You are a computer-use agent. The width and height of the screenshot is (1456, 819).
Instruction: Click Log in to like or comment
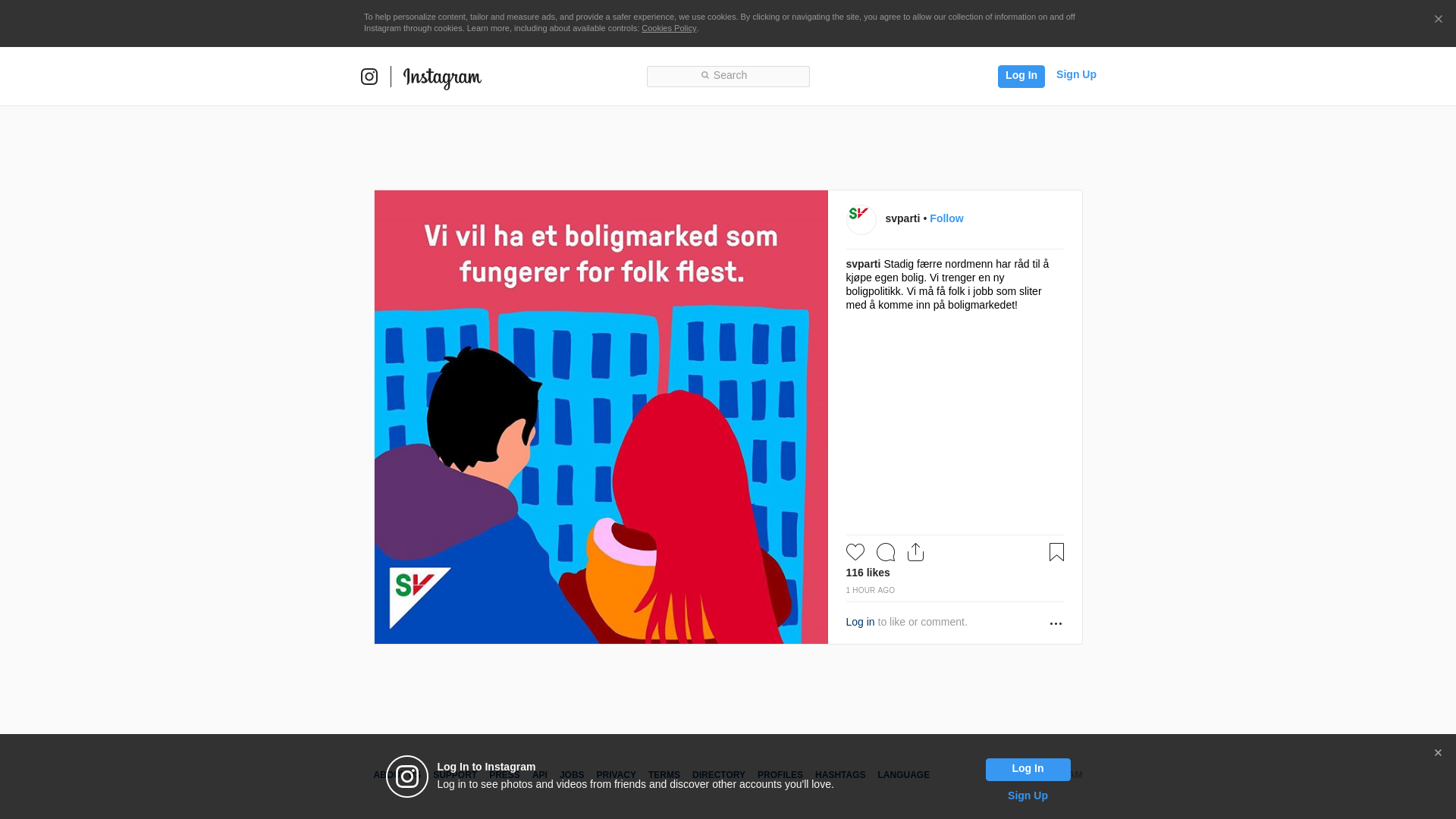coord(860,622)
